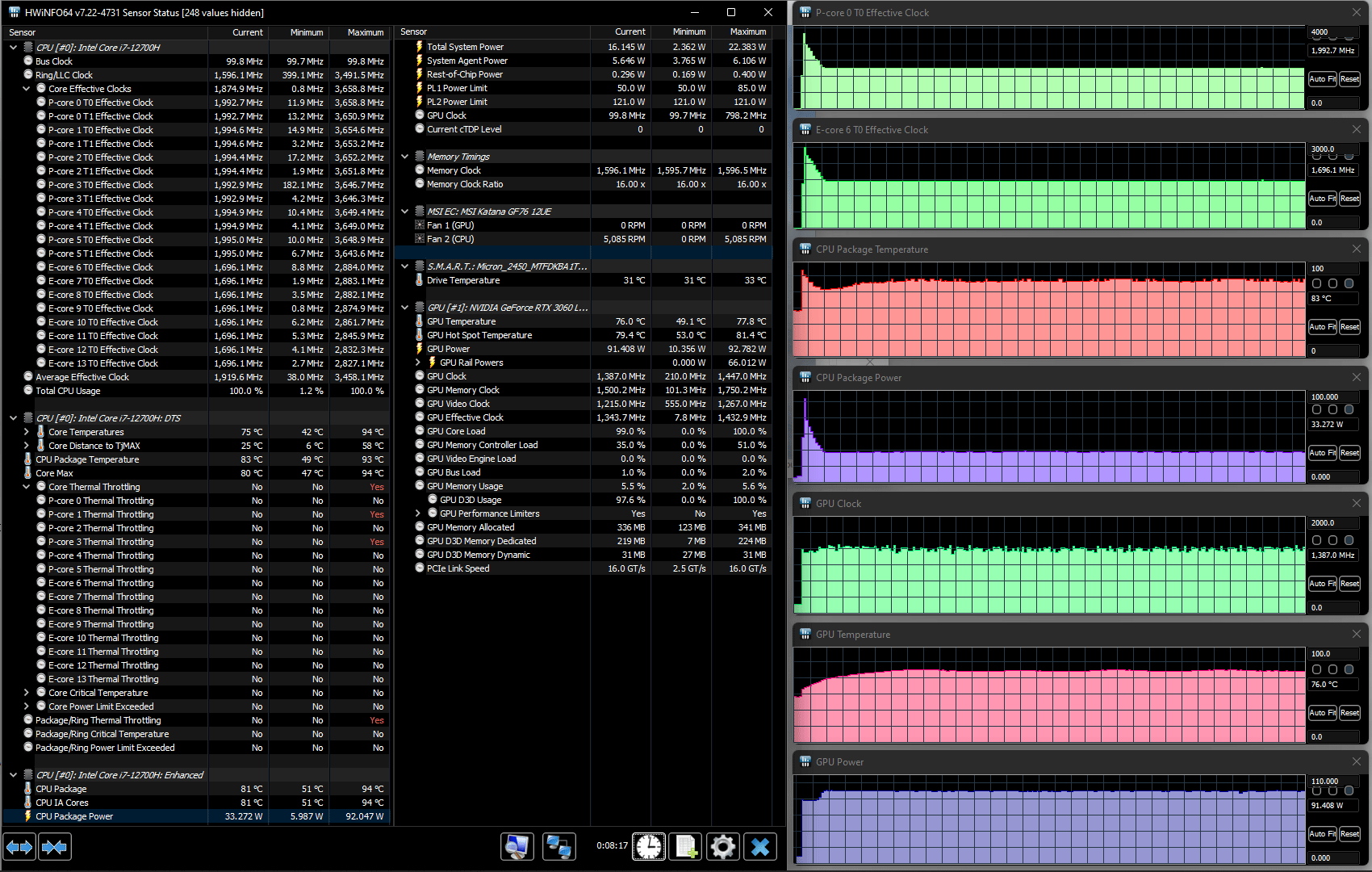Click the HWiNFO64 app icon in main title bar
Viewport: 1372px width, 872px height.
pos(14,12)
